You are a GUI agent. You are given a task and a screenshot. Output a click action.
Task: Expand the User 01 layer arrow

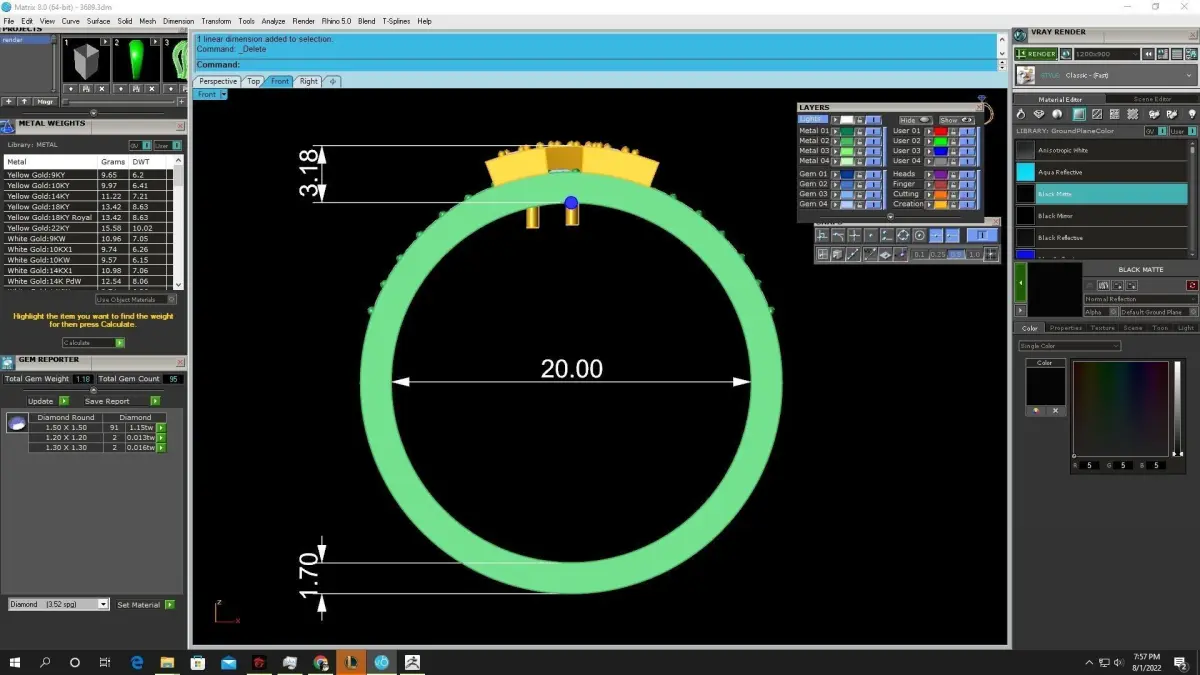coord(929,131)
